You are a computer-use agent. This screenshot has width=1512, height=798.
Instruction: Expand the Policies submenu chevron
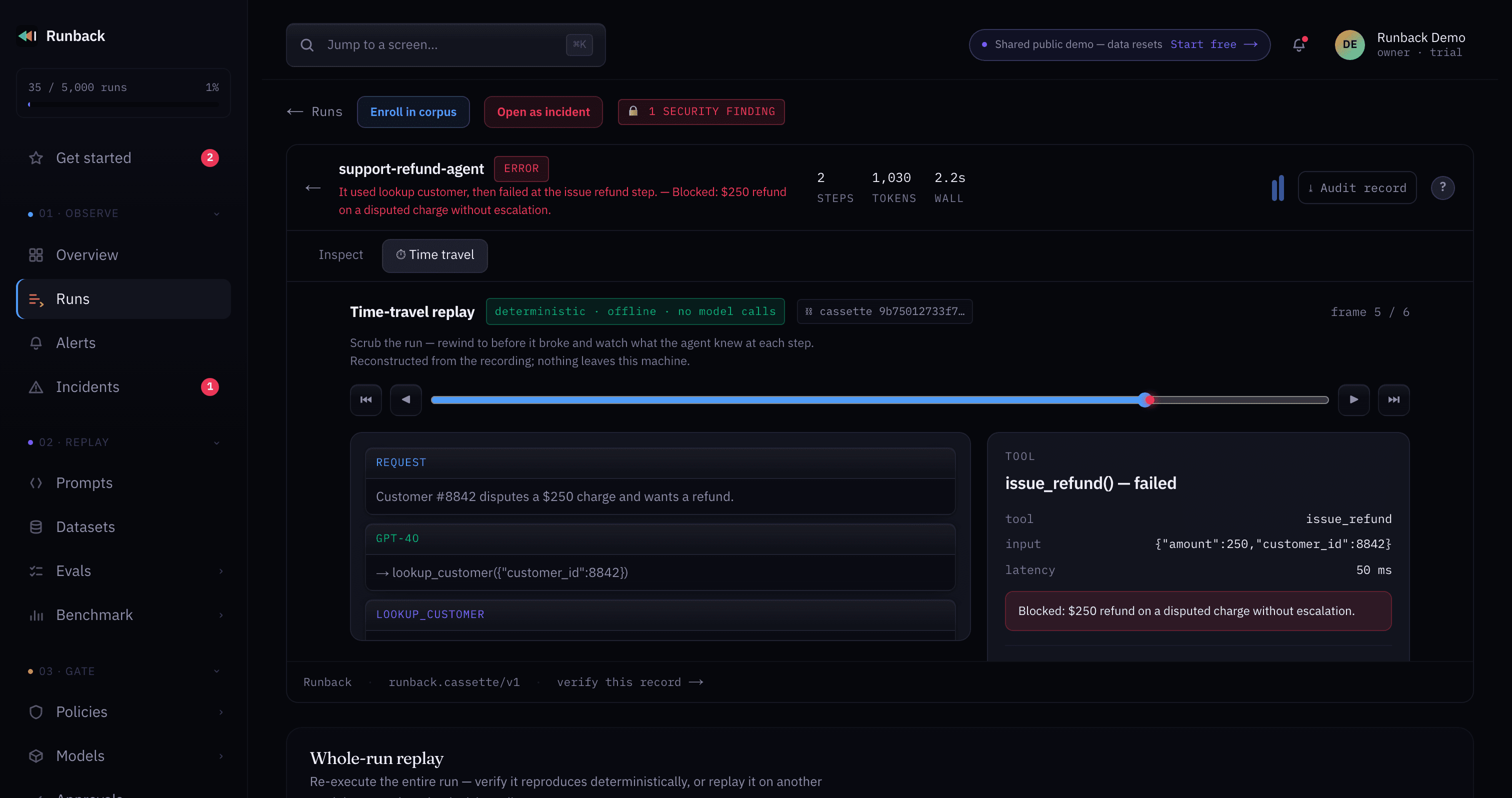[x=220, y=711]
